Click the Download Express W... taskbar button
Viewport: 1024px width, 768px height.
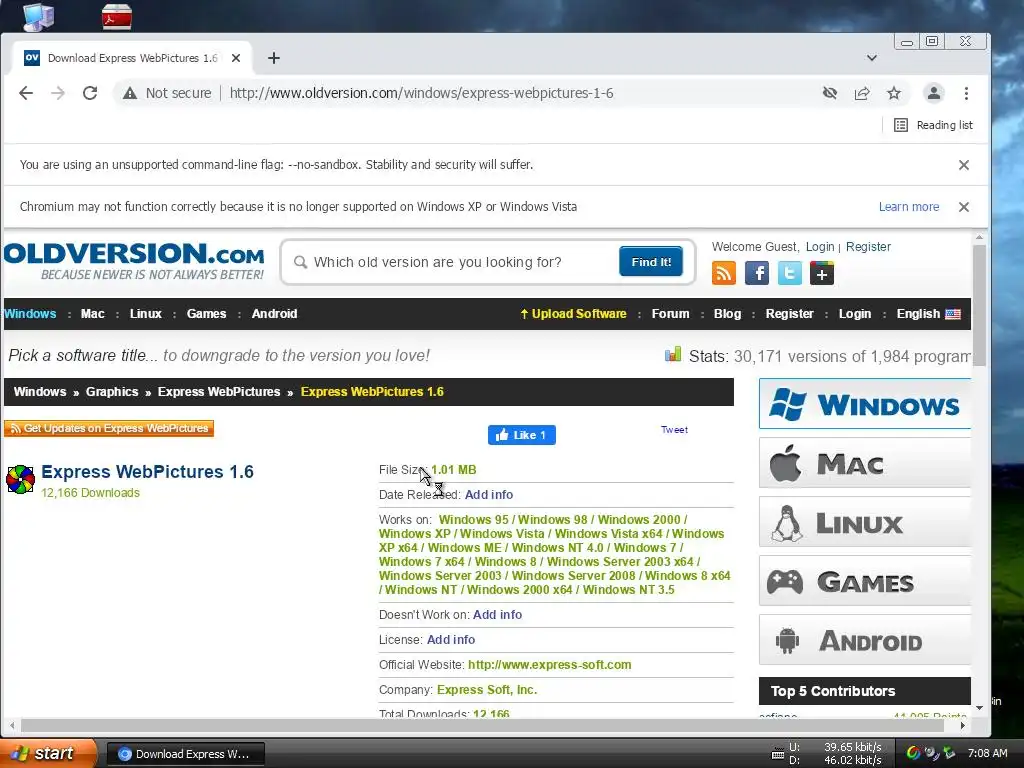[185, 754]
